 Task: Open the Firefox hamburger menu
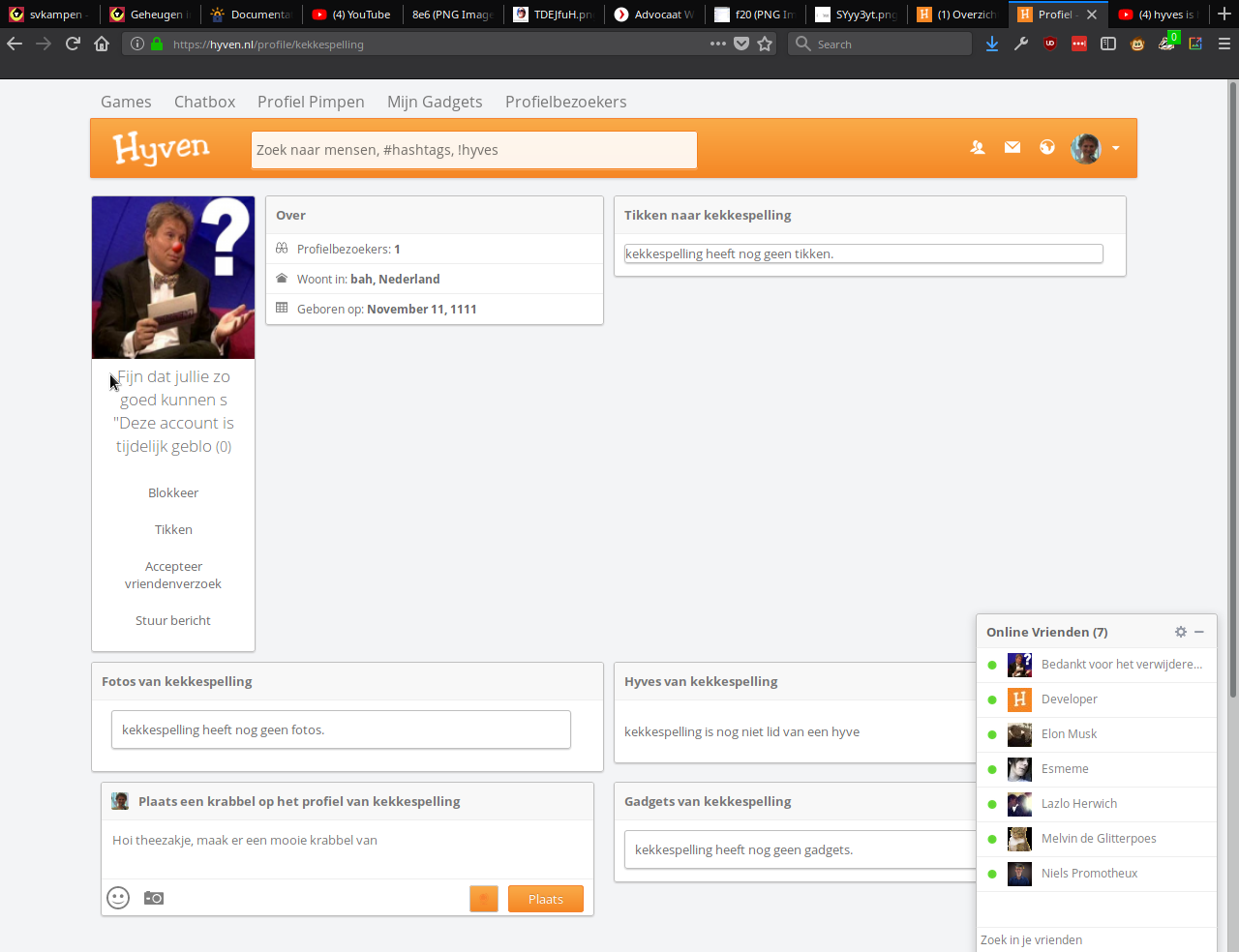[1224, 44]
